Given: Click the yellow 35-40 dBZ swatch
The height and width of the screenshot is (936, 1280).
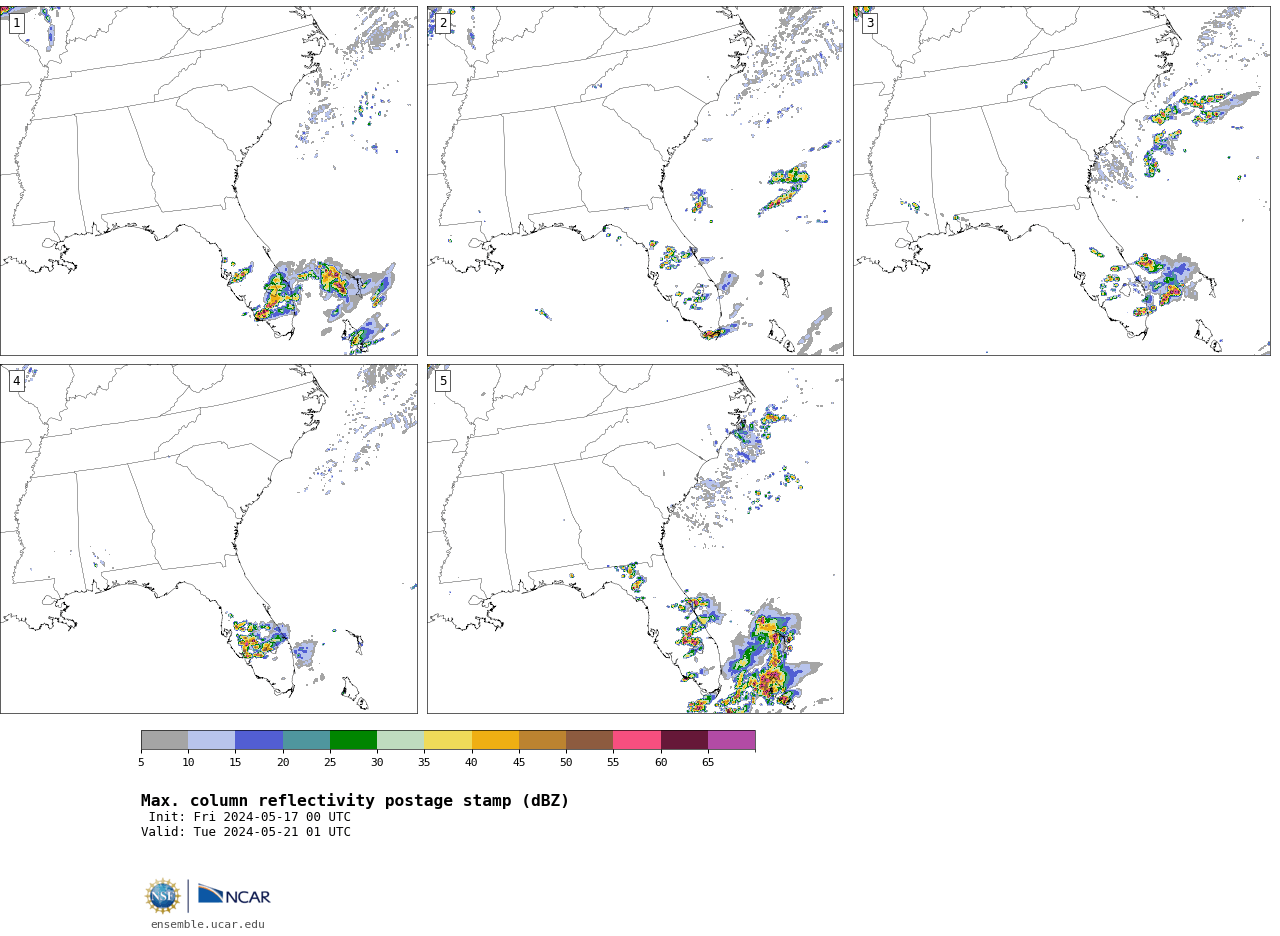Looking at the screenshot, I should [x=448, y=740].
